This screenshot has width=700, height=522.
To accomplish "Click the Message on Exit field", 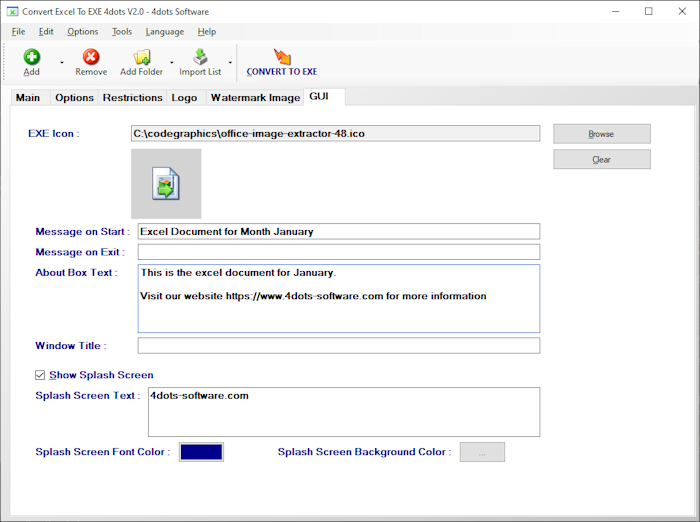I will (x=339, y=252).
